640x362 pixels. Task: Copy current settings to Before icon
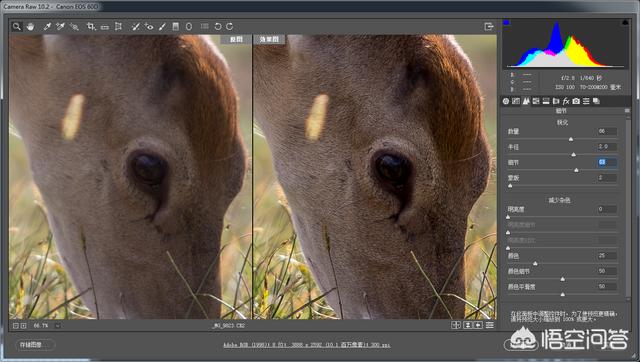478,325
